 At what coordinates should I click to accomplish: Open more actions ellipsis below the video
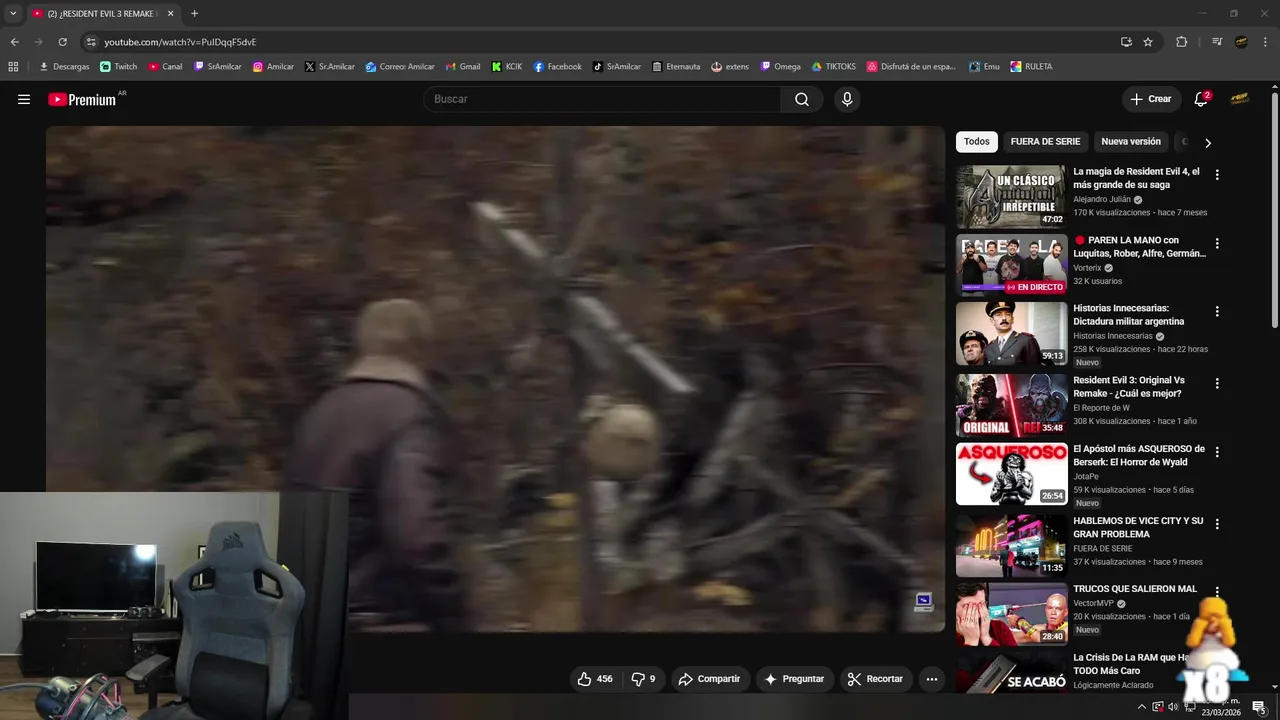click(x=932, y=679)
